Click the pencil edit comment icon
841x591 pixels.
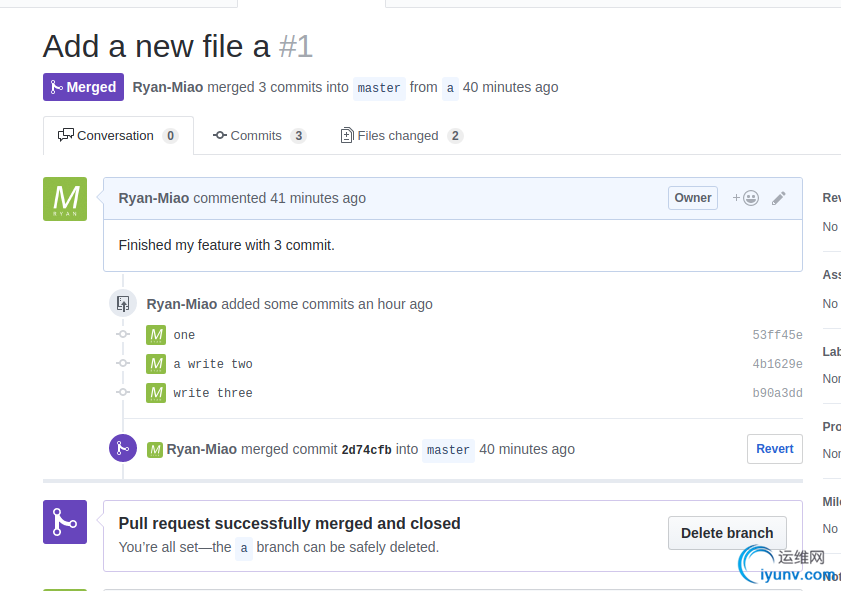click(x=779, y=198)
